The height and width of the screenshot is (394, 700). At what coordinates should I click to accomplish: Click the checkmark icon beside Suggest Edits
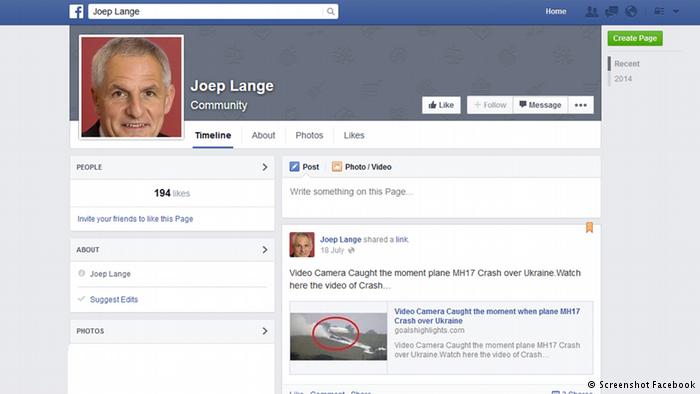(x=81, y=299)
